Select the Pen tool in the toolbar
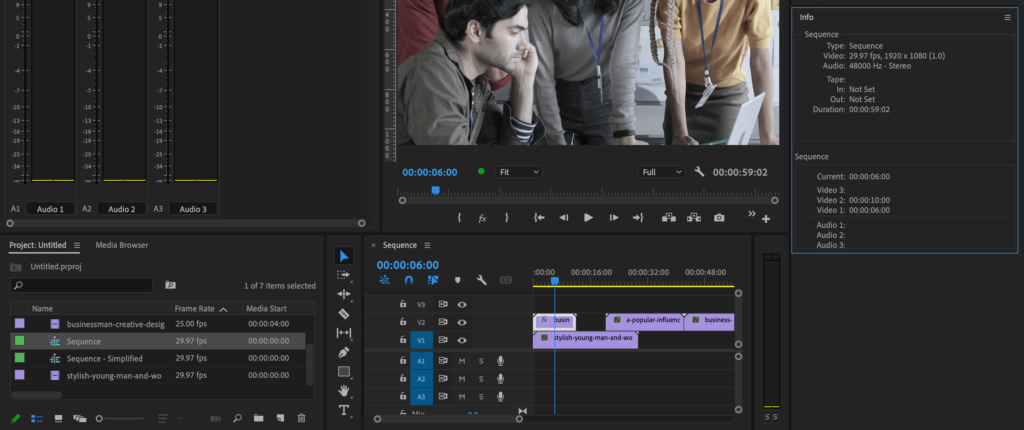The image size is (1024, 430). (344, 352)
